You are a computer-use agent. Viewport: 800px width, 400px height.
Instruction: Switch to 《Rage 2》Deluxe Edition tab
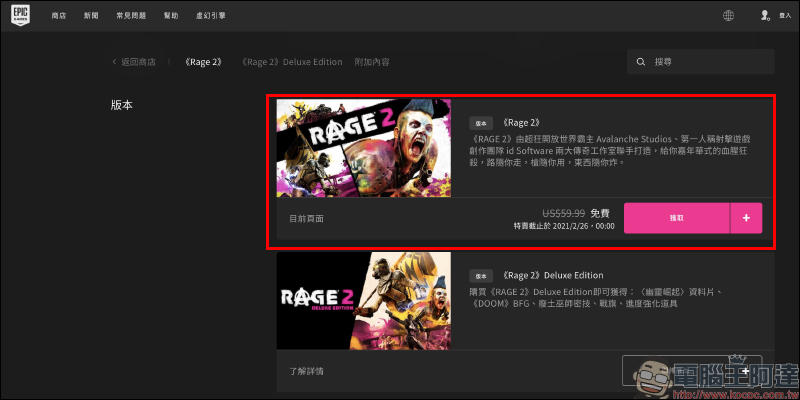(291, 62)
